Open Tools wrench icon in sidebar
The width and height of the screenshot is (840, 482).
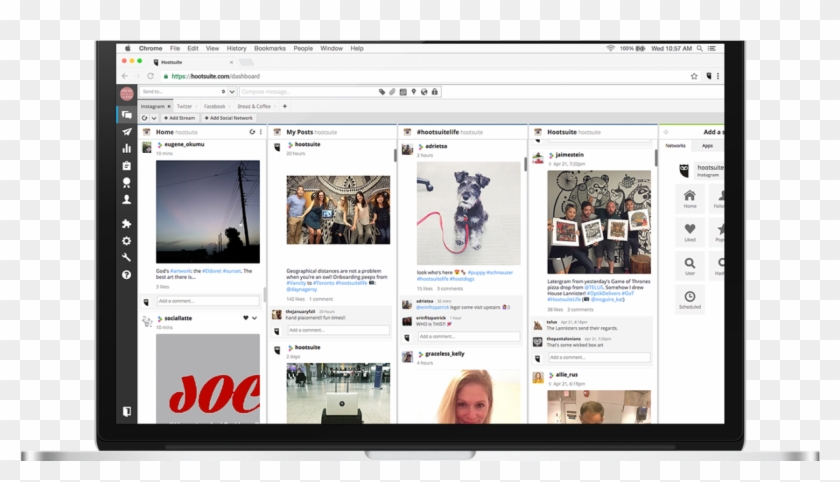pos(126,258)
